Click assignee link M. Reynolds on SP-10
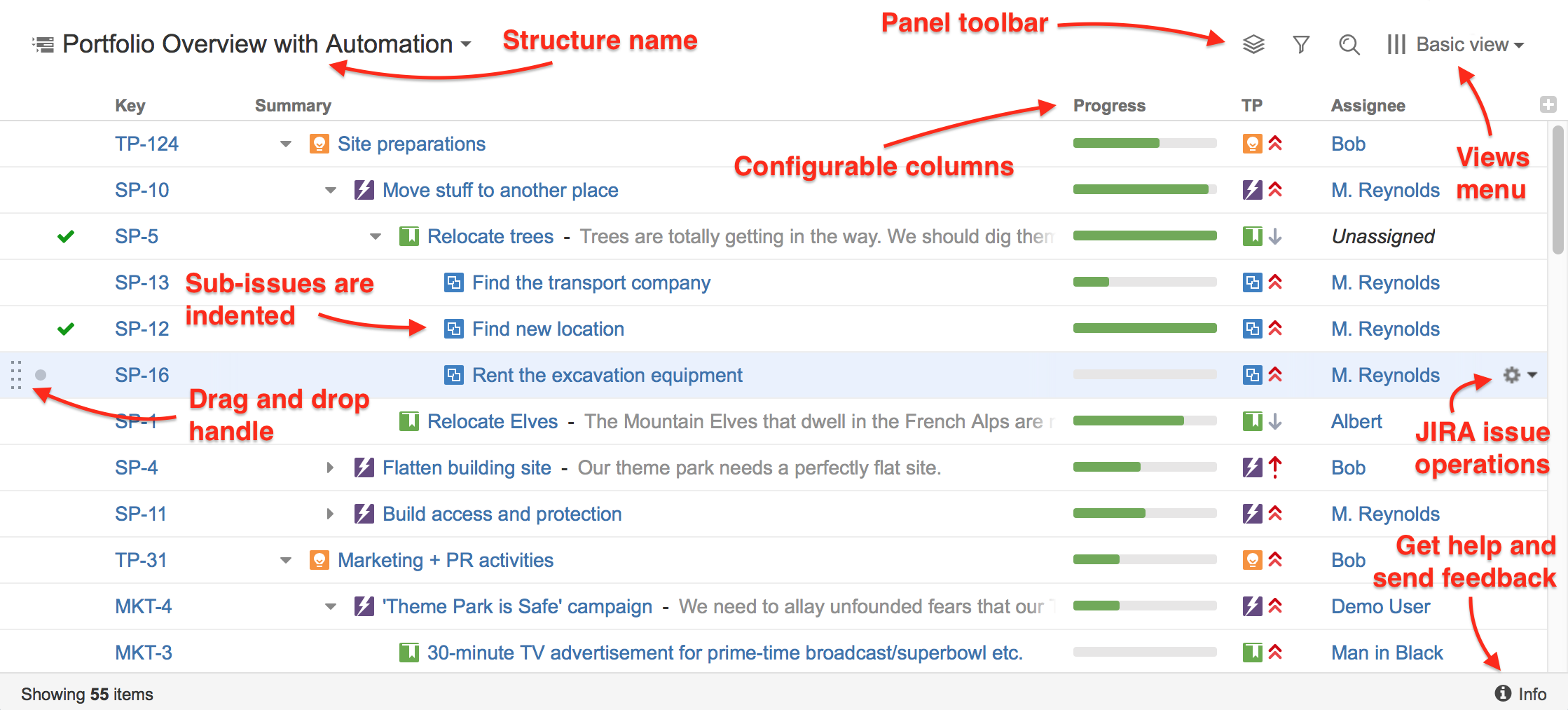This screenshot has width=1568, height=710. pyautogui.click(x=1385, y=189)
